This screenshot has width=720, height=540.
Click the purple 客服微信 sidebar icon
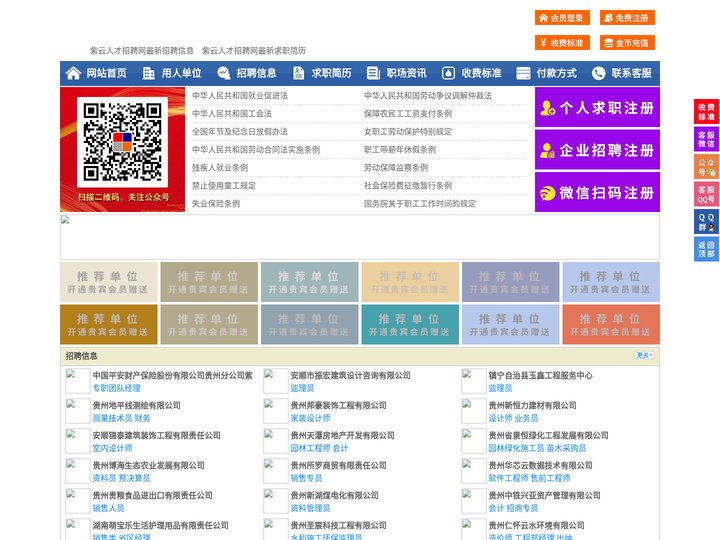[x=706, y=139]
